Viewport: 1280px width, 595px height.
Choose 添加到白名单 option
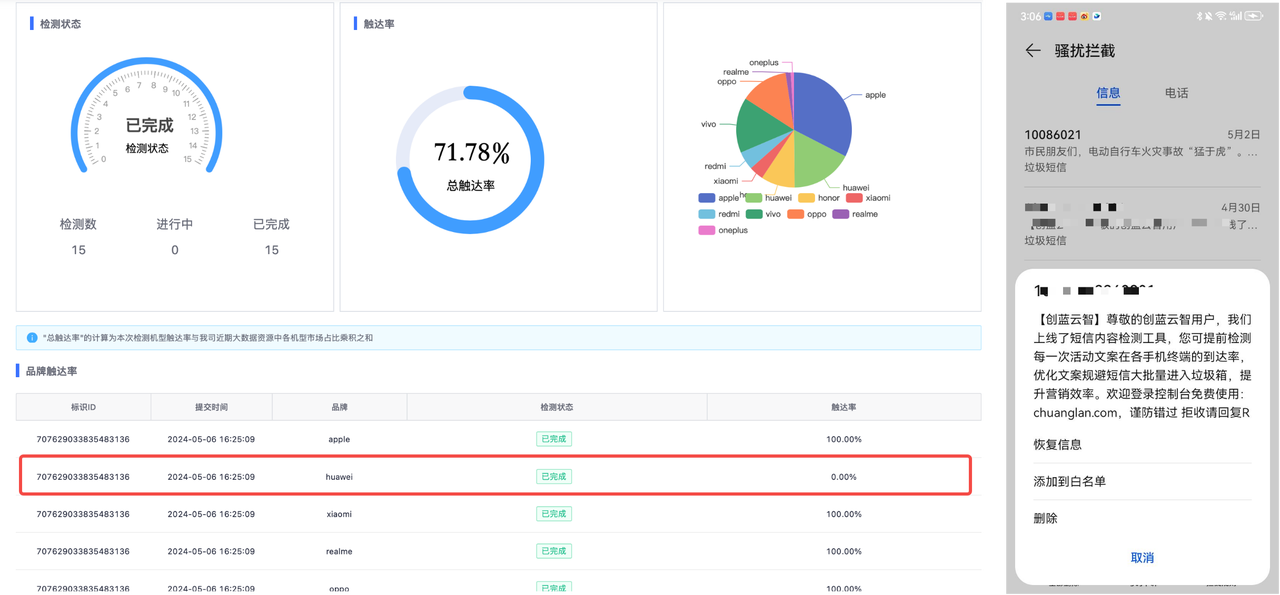(x=1070, y=482)
